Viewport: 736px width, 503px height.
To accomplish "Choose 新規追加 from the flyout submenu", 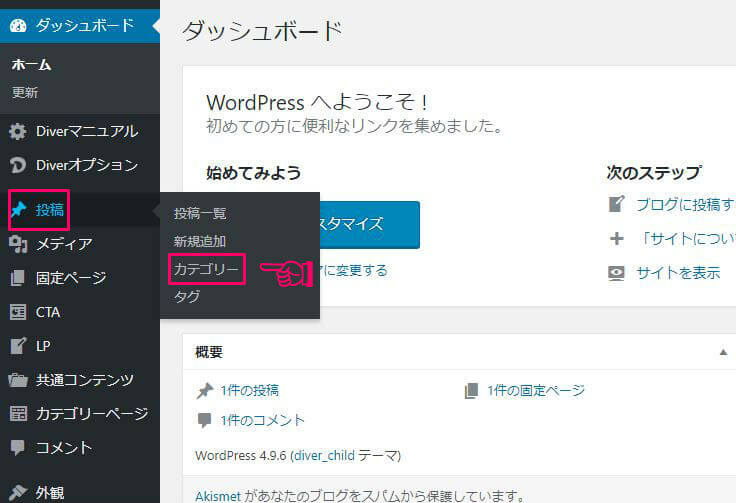I will 200,241.
